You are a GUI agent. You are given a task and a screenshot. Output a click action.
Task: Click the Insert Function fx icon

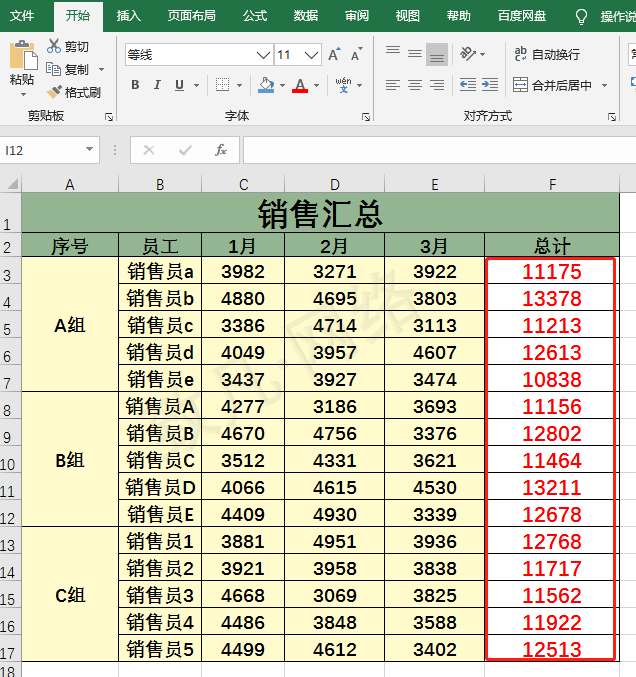pos(221,150)
